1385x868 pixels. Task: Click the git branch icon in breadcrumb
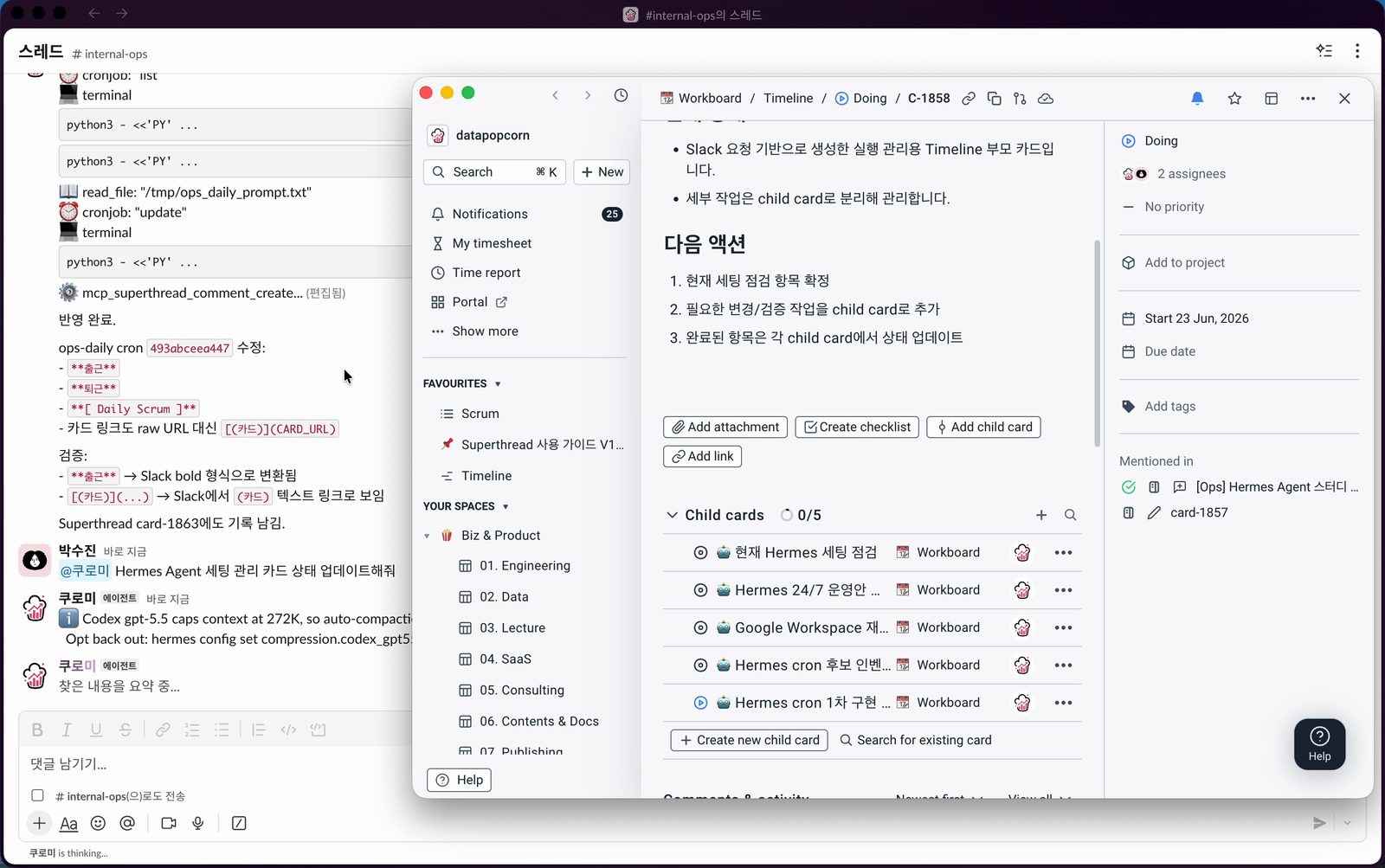[1020, 98]
